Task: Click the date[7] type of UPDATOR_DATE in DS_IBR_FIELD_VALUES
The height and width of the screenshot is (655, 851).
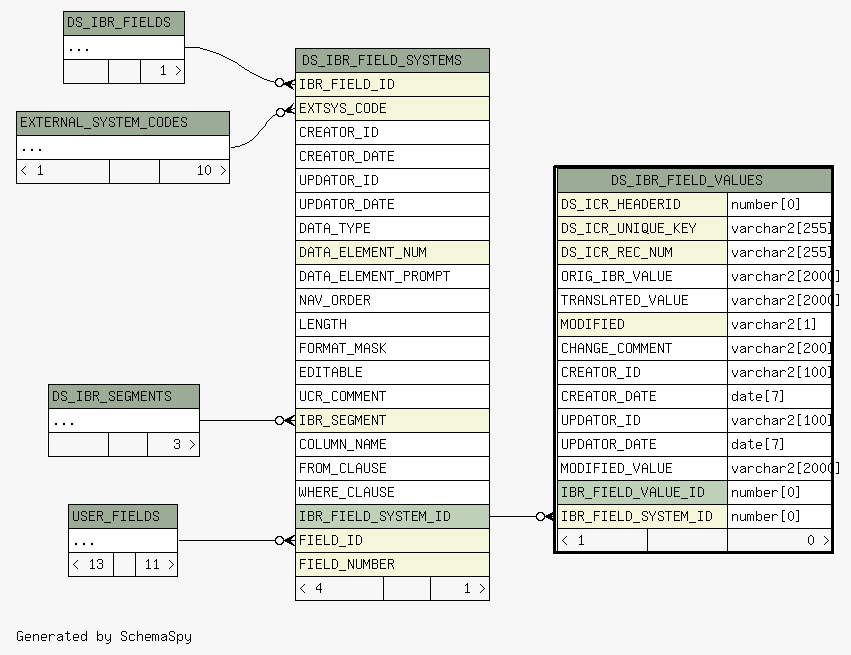Action: [x=779, y=444]
